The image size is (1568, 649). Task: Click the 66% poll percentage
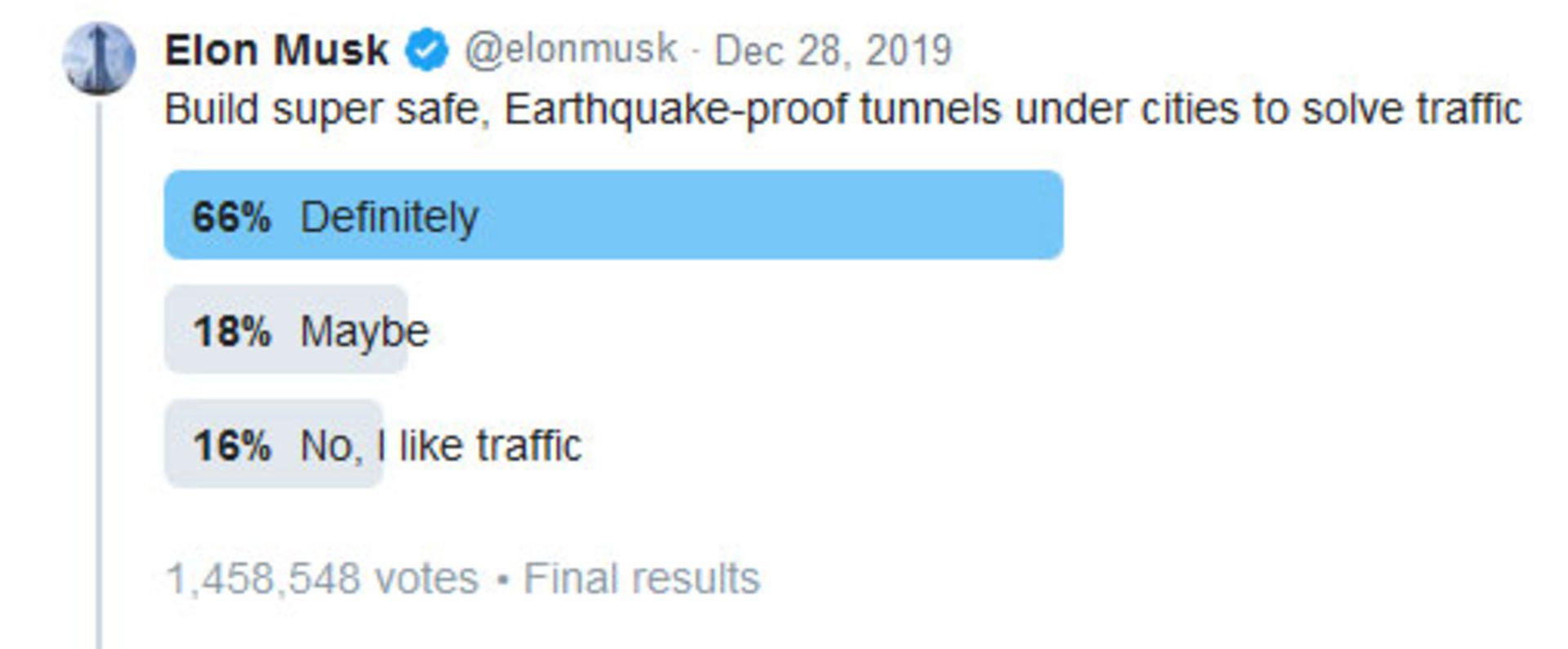coord(231,217)
